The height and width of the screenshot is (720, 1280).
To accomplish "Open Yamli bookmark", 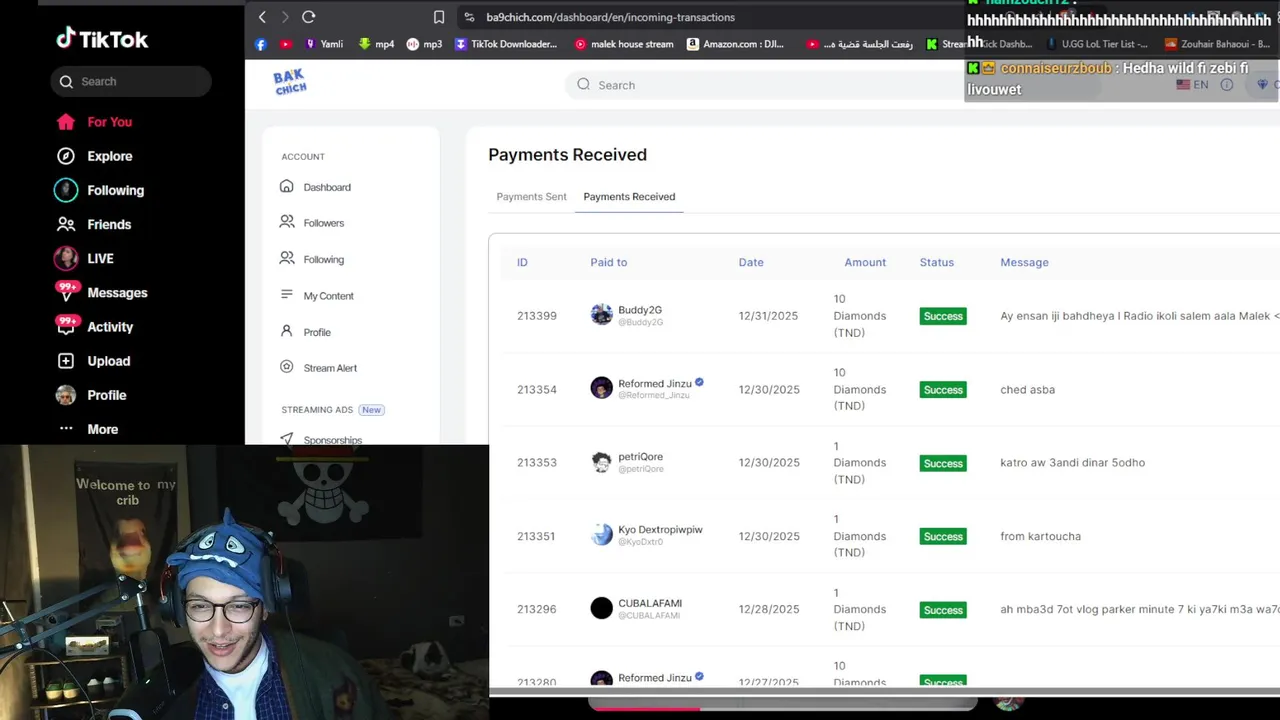I will click(324, 44).
